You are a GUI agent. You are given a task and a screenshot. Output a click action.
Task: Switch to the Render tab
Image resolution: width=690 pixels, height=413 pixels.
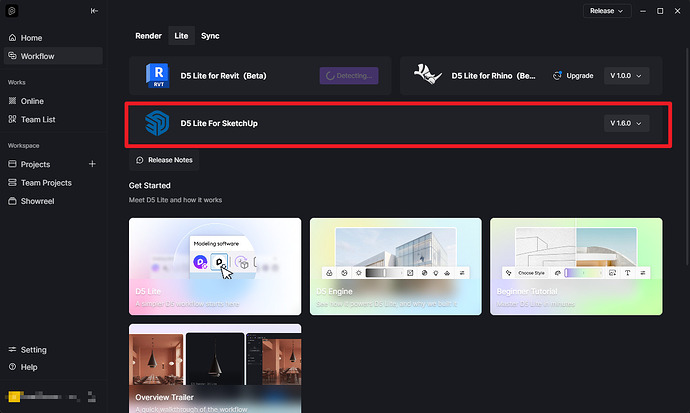148,36
